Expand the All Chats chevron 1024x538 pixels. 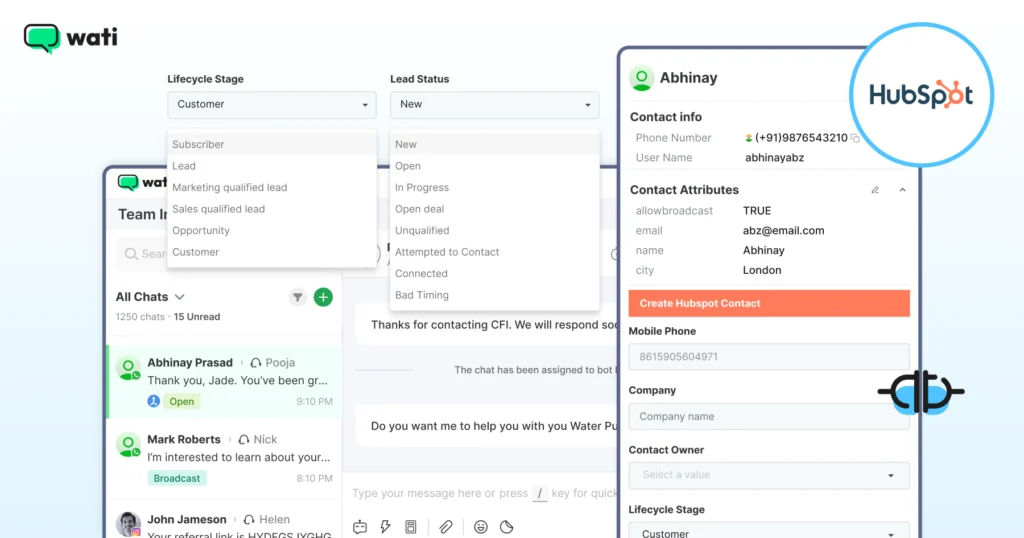click(180, 297)
